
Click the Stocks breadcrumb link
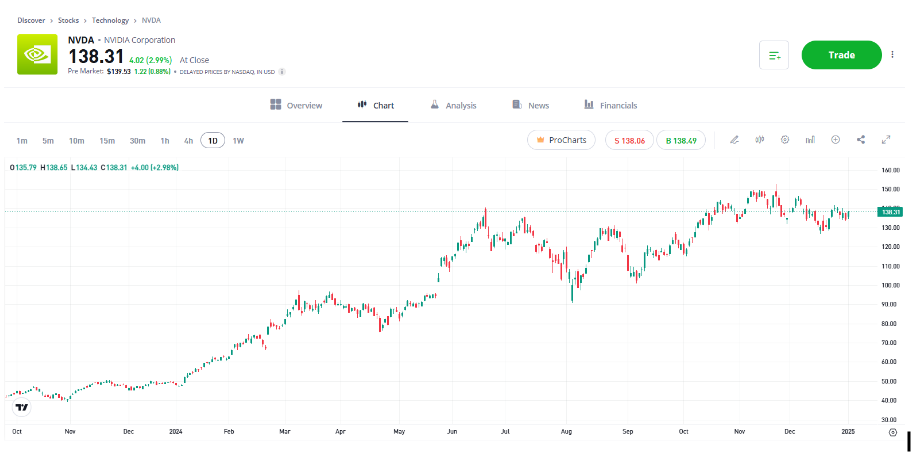point(68,20)
